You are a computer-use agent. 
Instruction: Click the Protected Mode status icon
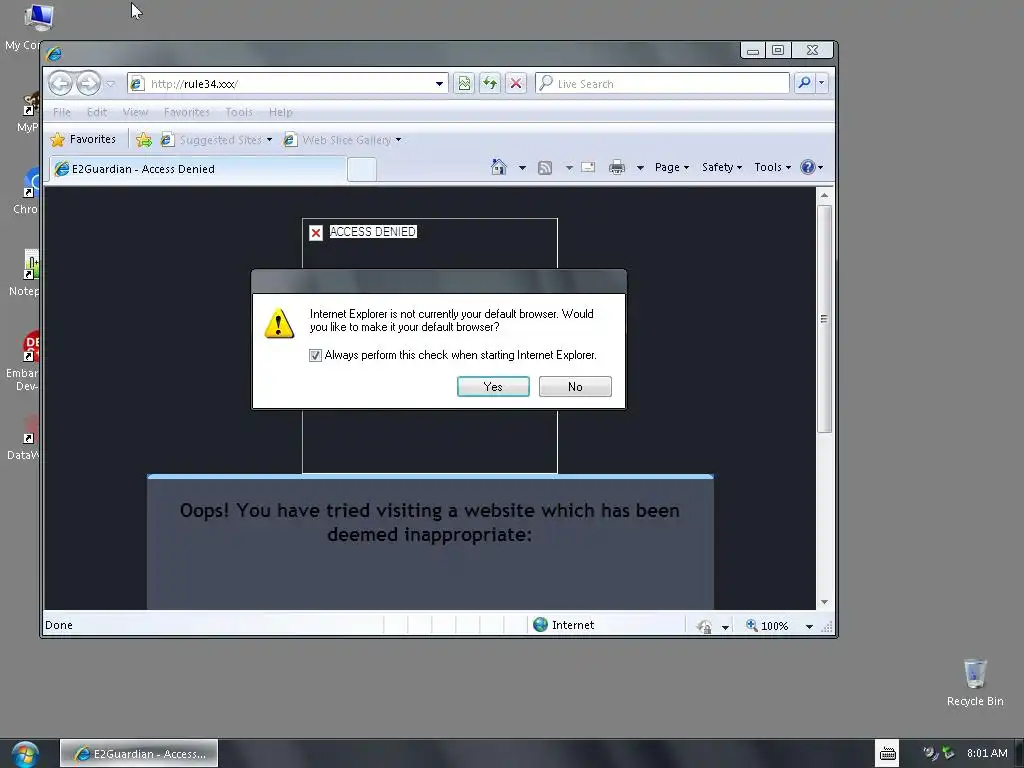click(704, 626)
